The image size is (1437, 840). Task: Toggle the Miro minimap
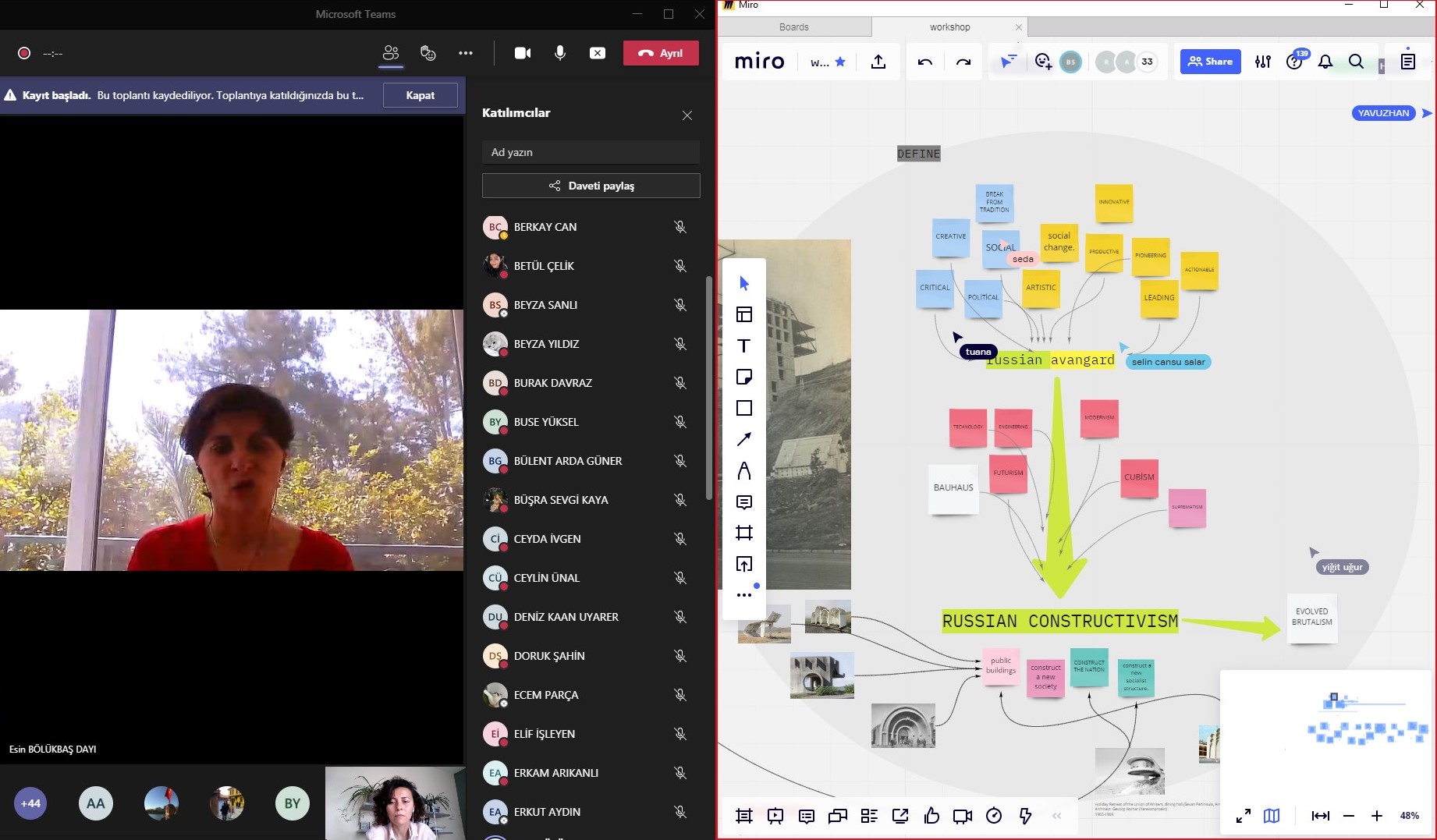pyautogui.click(x=1272, y=816)
